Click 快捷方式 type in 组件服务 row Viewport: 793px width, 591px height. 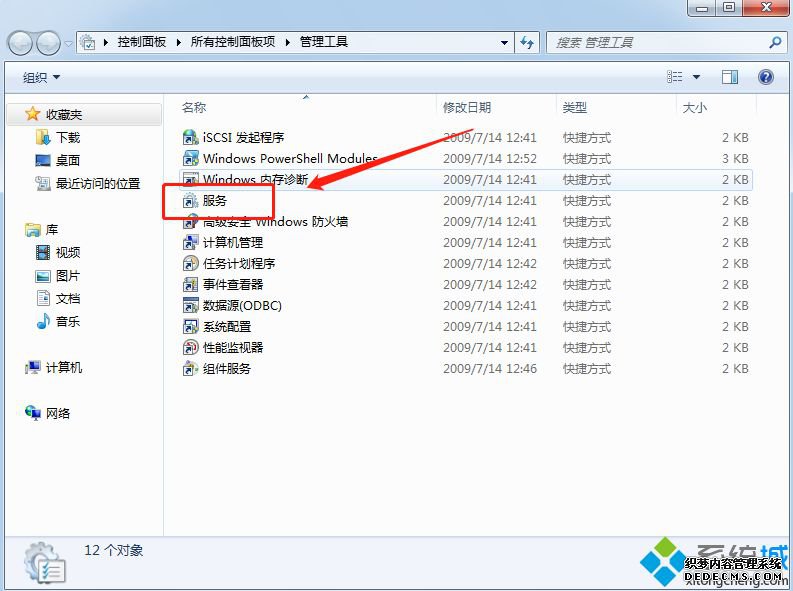click(587, 369)
